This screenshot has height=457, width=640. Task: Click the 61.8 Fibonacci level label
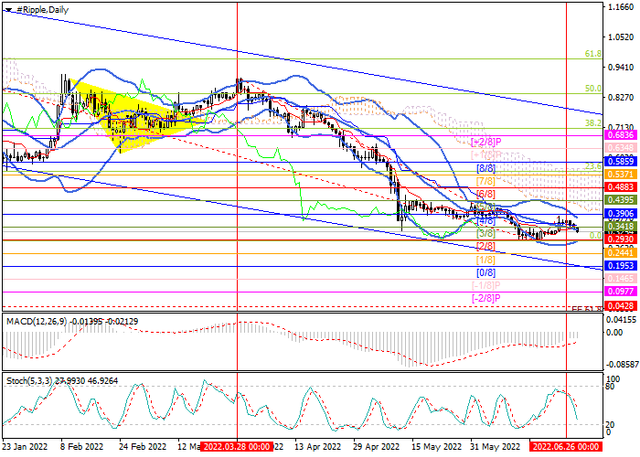[x=591, y=54]
